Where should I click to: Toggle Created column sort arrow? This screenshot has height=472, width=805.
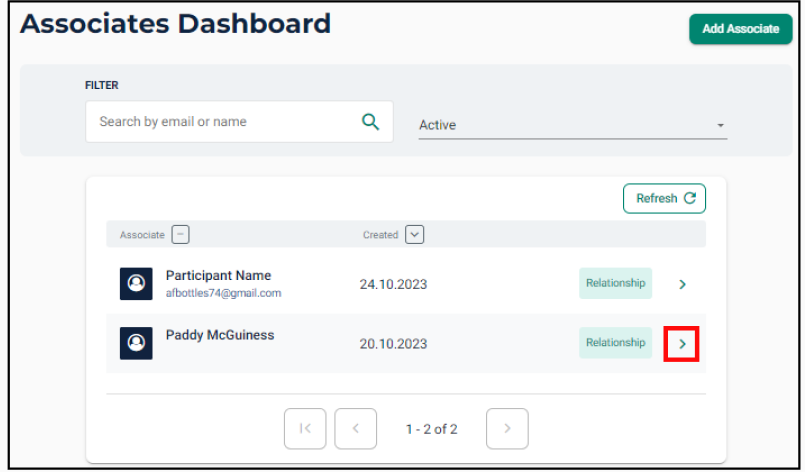[x=414, y=235]
